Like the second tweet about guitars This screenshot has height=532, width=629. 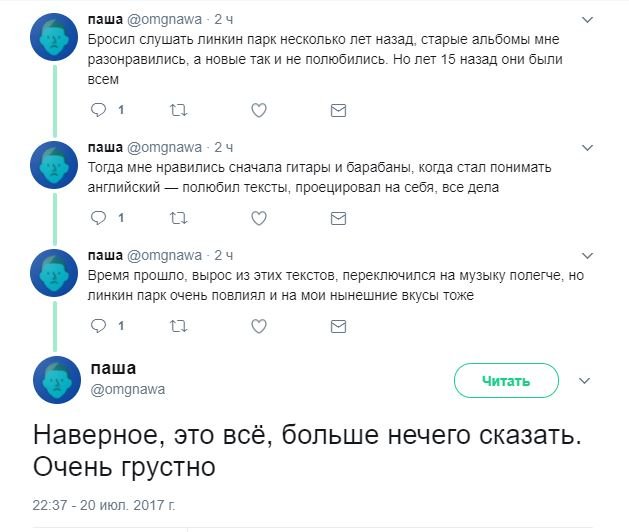[x=258, y=218]
